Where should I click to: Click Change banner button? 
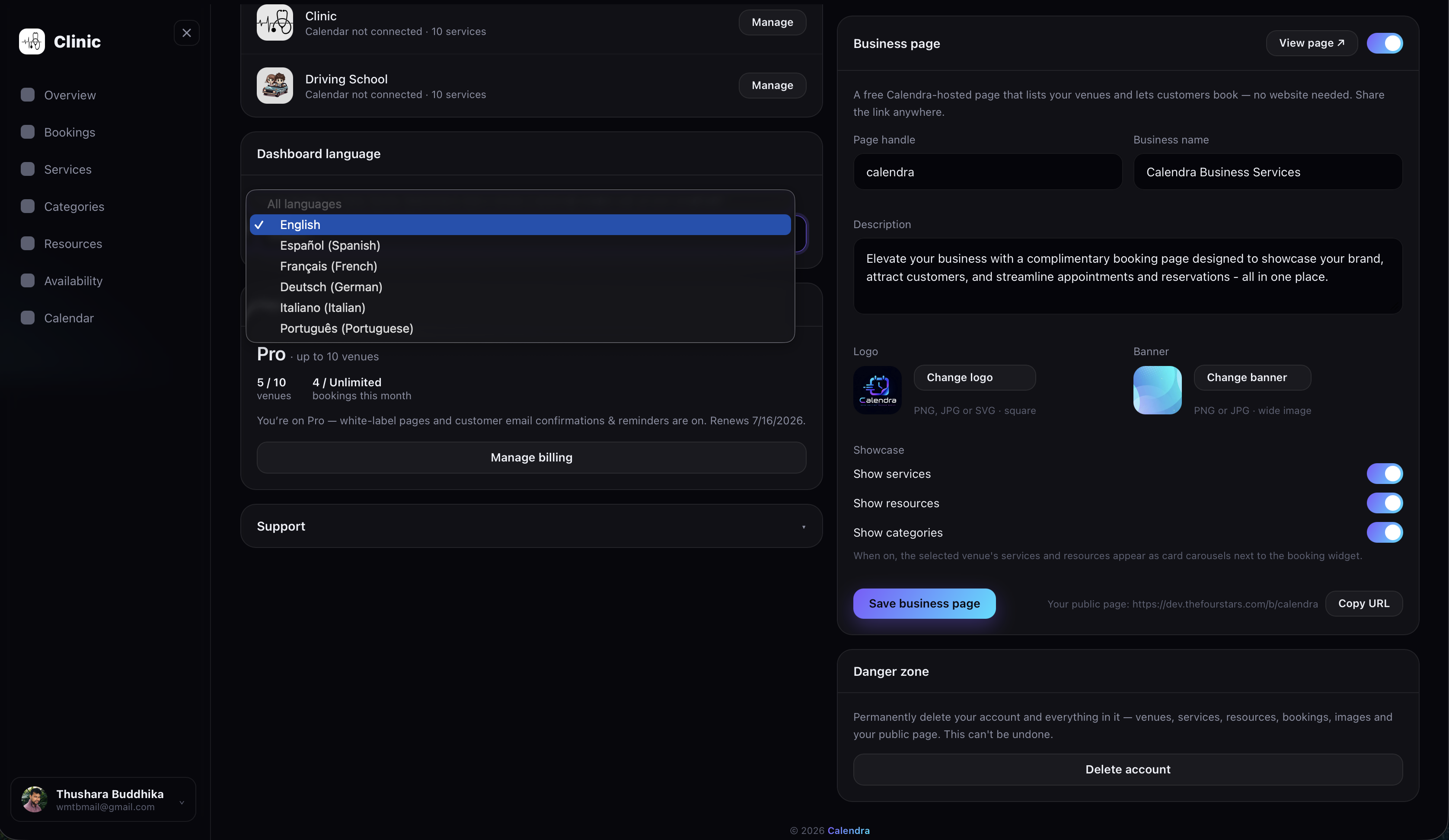(x=1252, y=378)
